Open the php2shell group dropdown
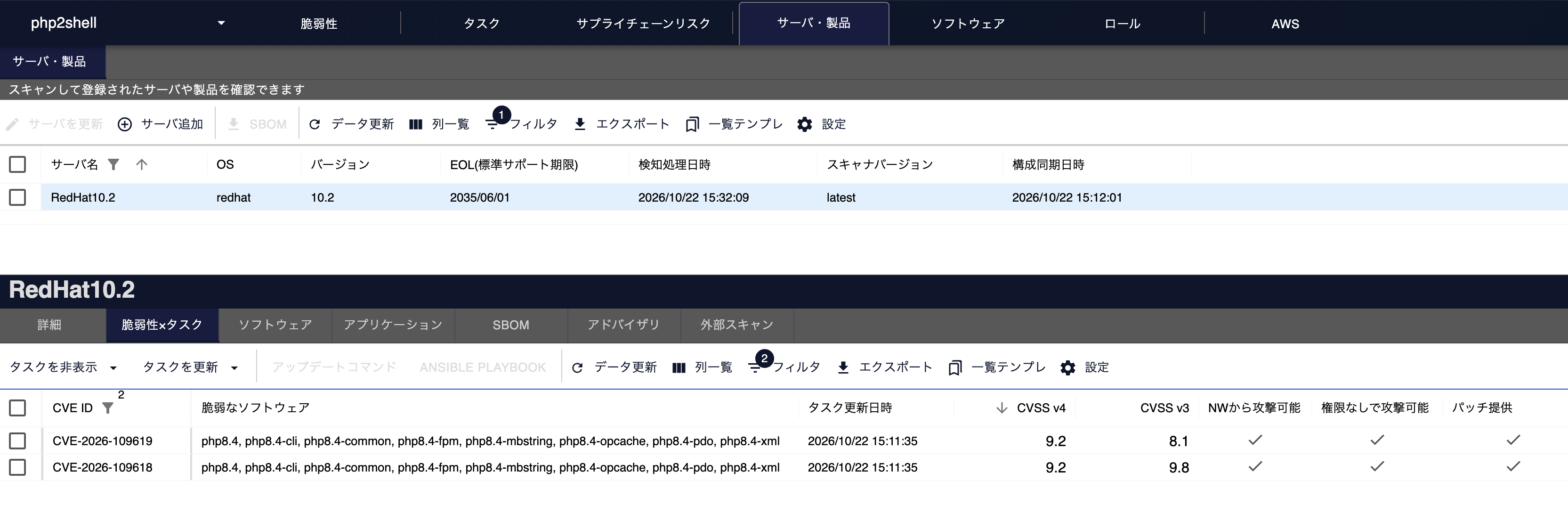 (128, 23)
